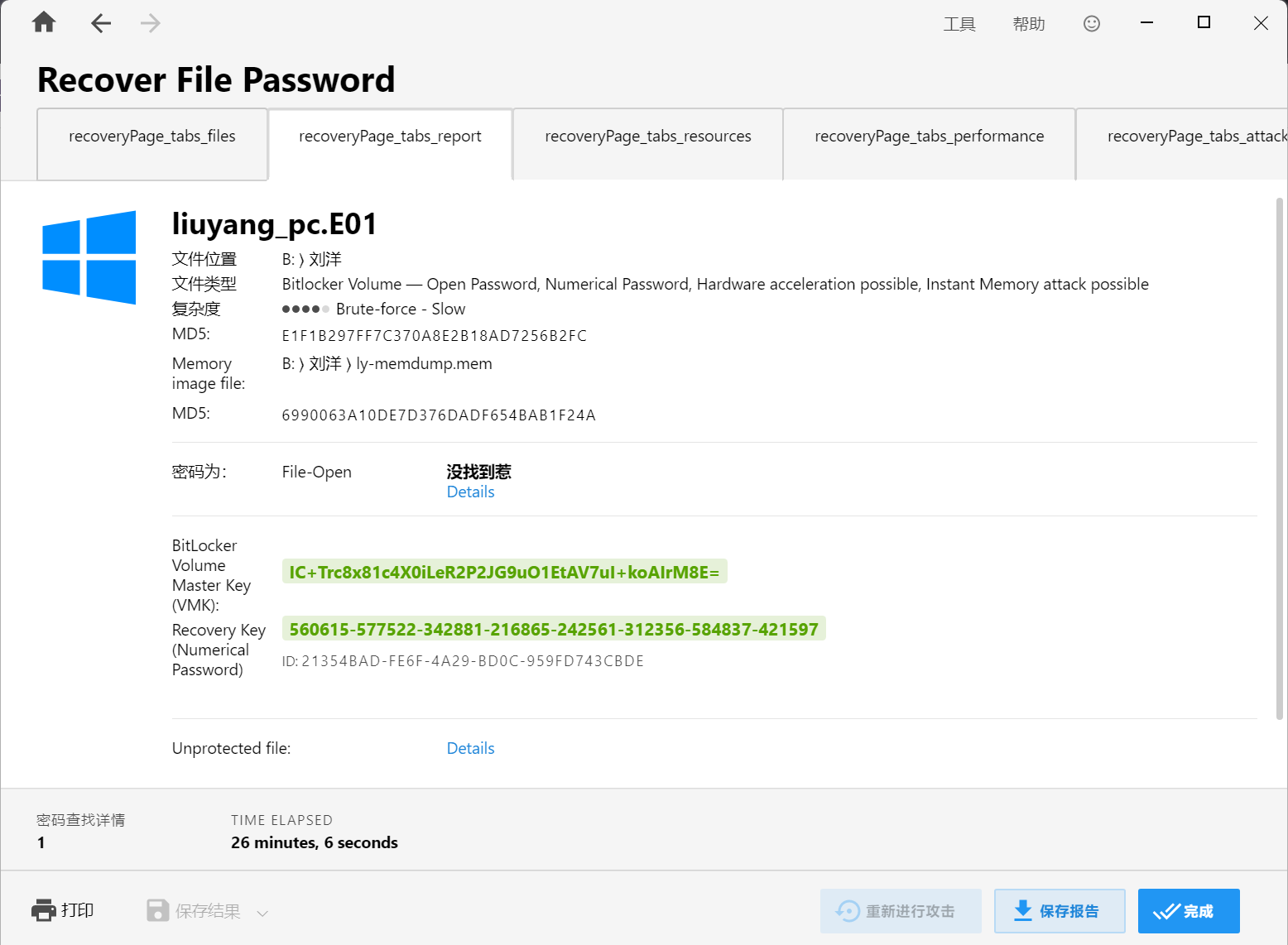Click the 密码查找详情 label

[81, 820]
